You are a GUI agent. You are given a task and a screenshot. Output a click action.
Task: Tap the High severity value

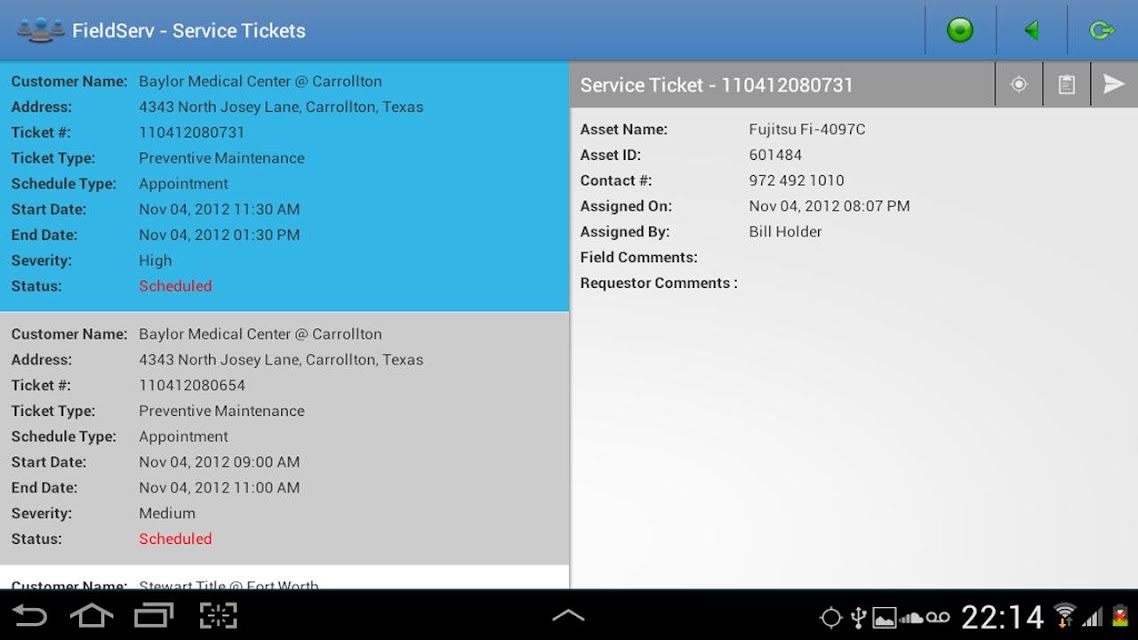(155, 260)
